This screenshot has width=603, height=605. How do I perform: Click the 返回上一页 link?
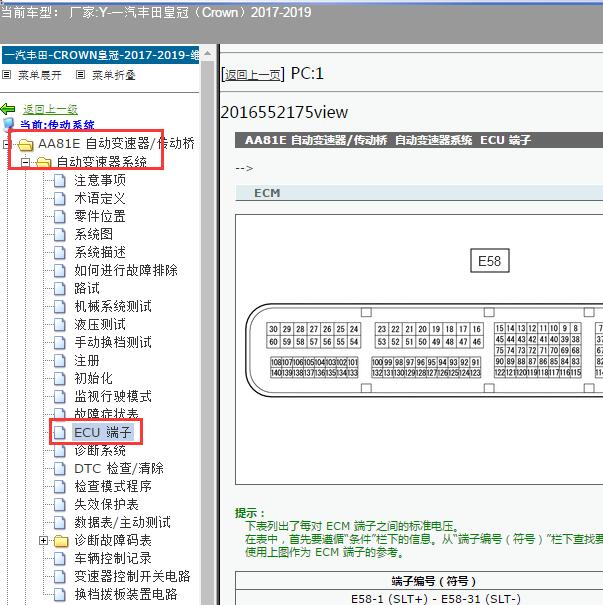pos(253,74)
